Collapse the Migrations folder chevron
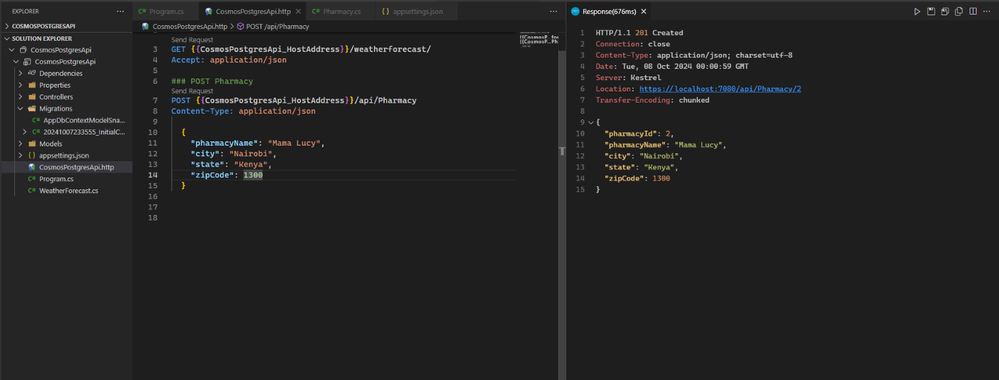This screenshot has width=999, height=380. [x=21, y=108]
